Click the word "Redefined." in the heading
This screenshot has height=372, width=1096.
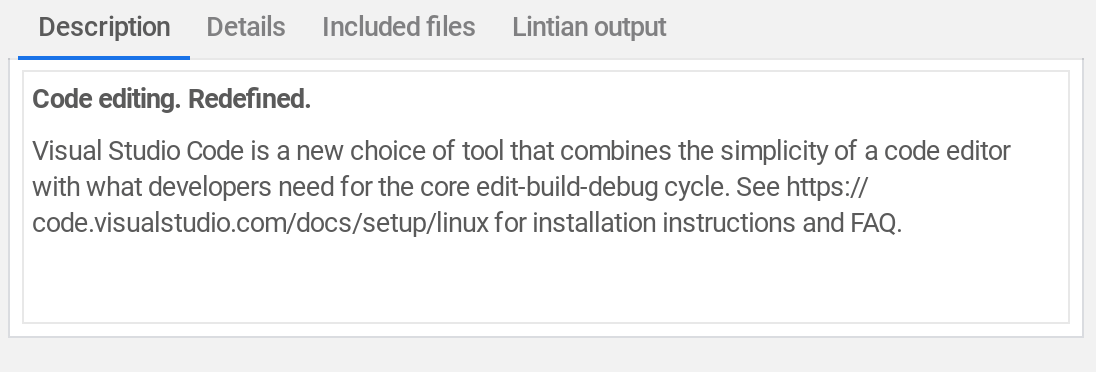[x=250, y=99]
